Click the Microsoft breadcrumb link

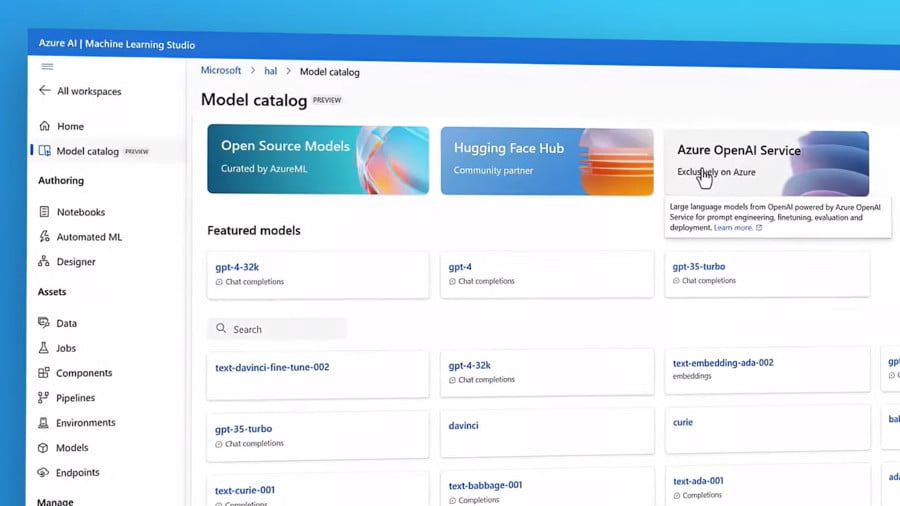click(221, 70)
